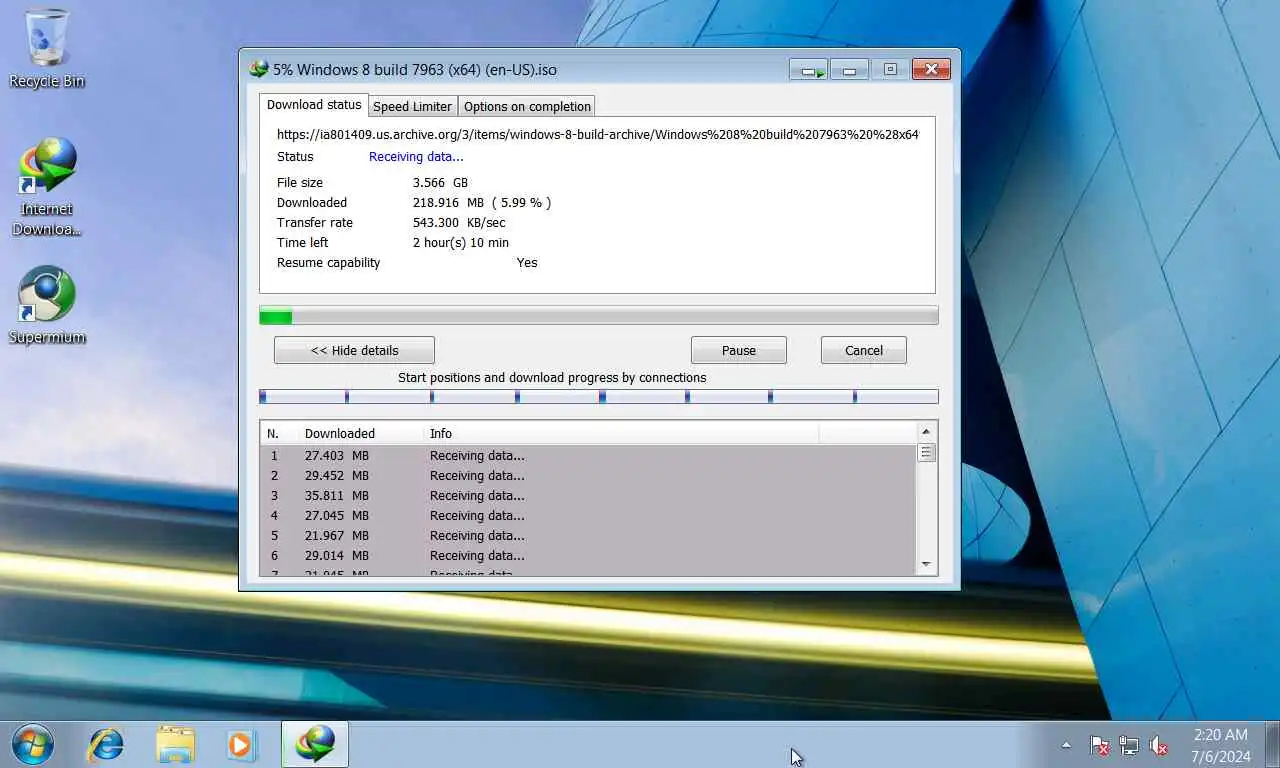Pause the download
This screenshot has width=1280, height=768.
coord(739,350)
